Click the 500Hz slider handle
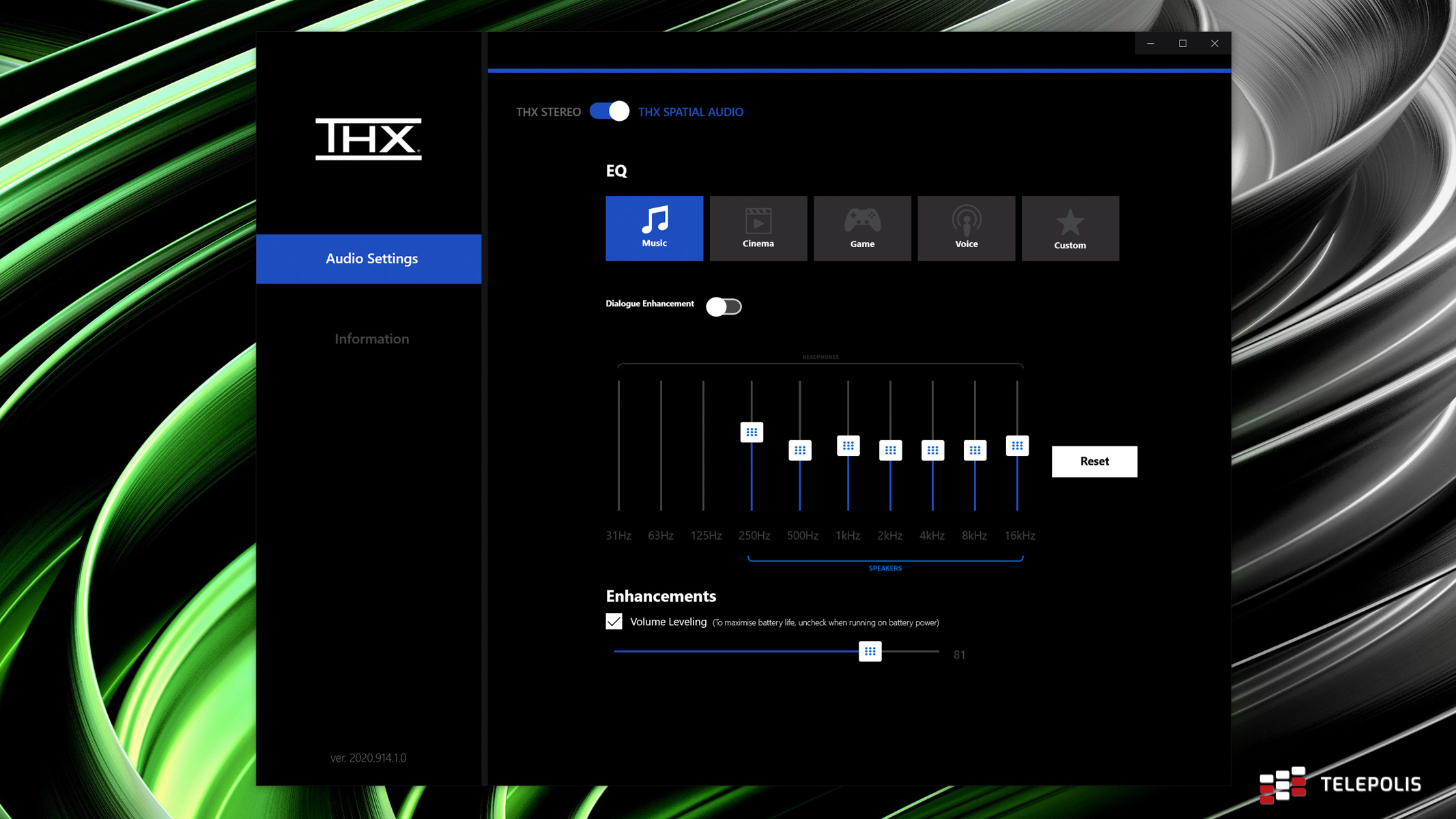The image size is (1456, 819). 799,450
